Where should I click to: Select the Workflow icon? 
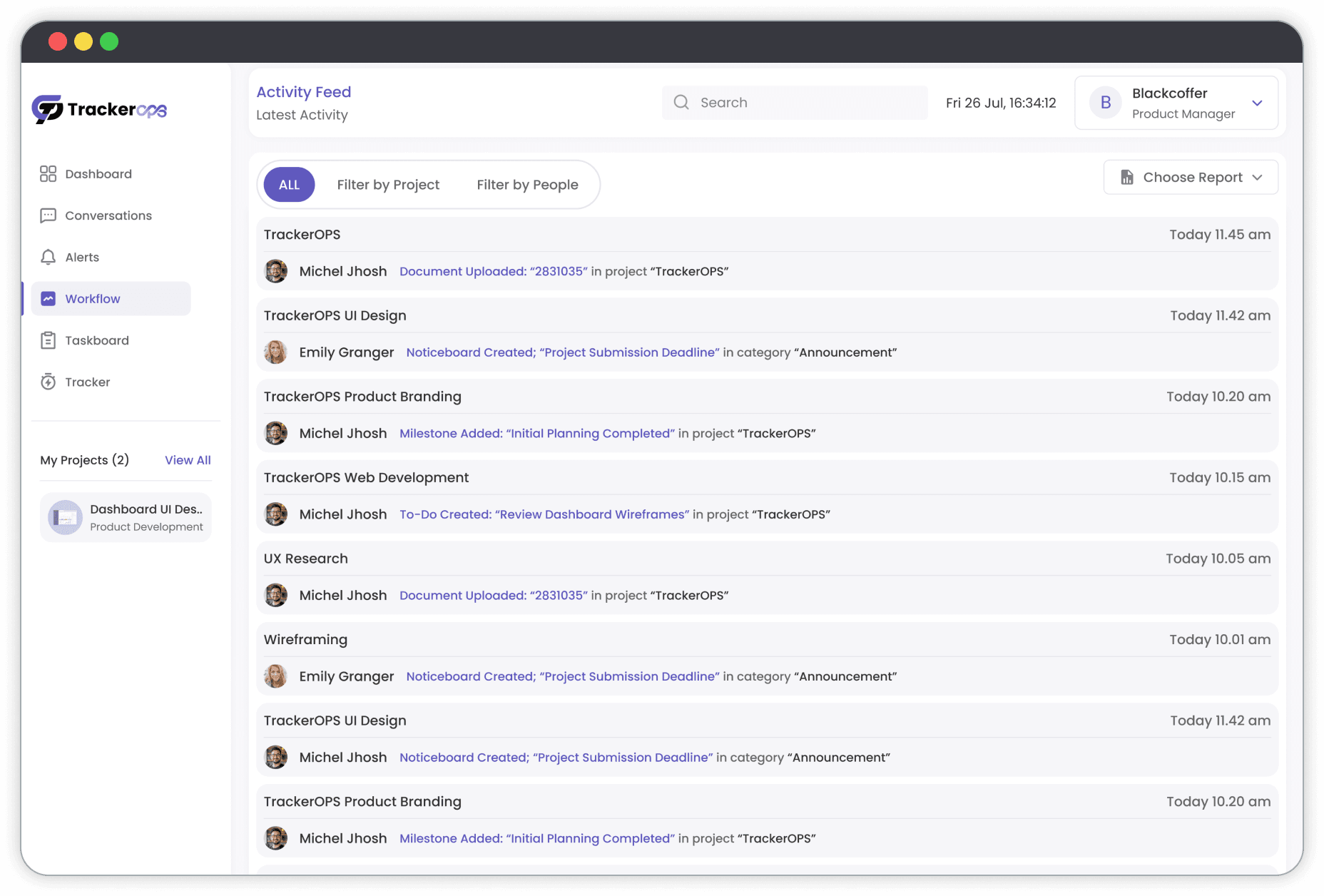tap(48, 298)
